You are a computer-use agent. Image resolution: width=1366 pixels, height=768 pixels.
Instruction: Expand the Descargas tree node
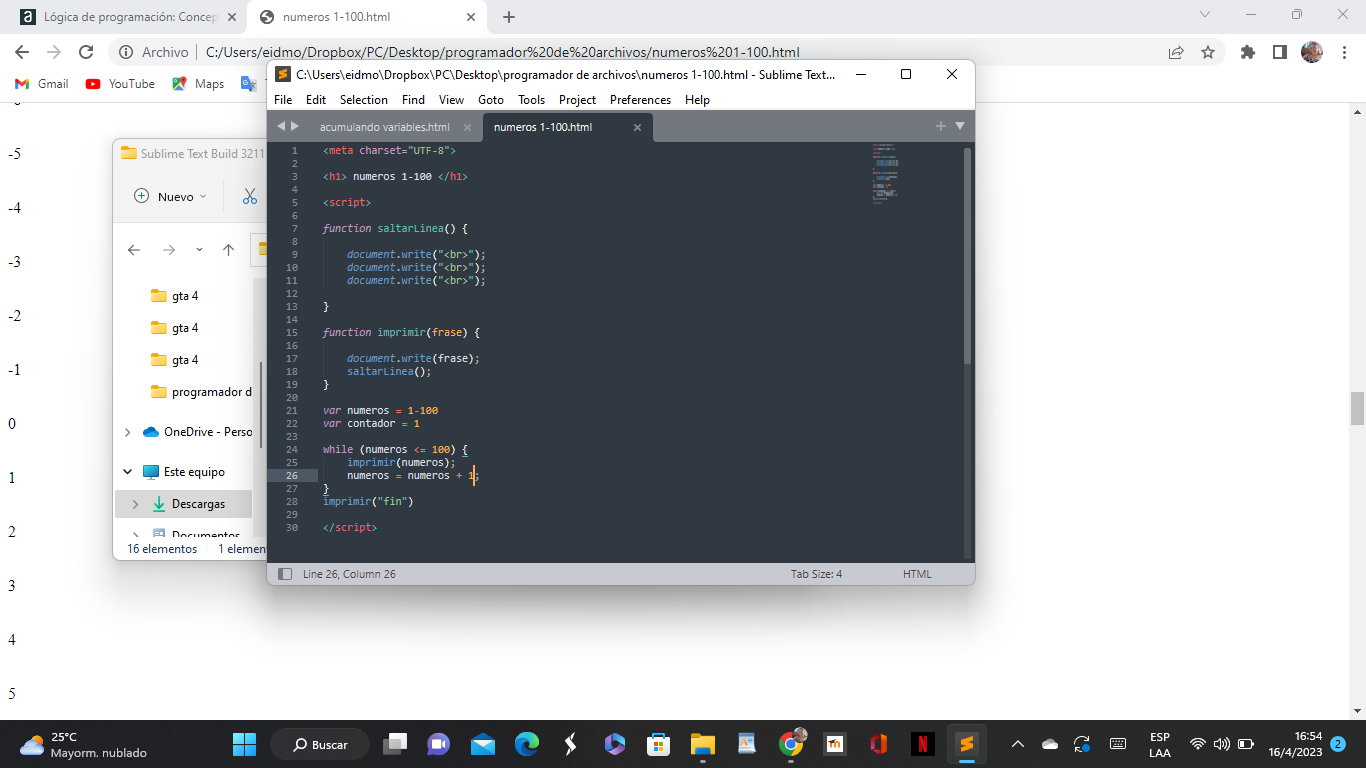[x=135, y=504]
